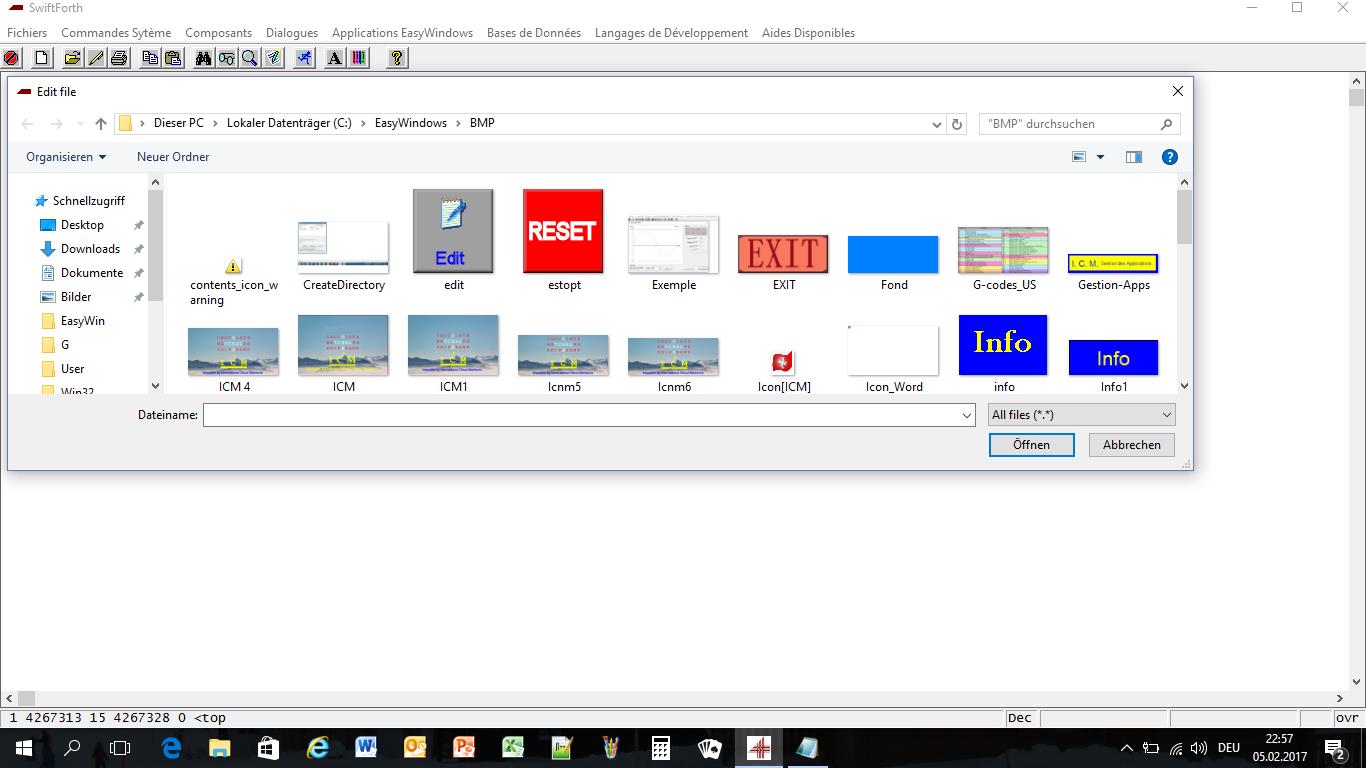
Task: Expand the breadcrumb arrow after Dieser PC
Action: coord(215,124)
